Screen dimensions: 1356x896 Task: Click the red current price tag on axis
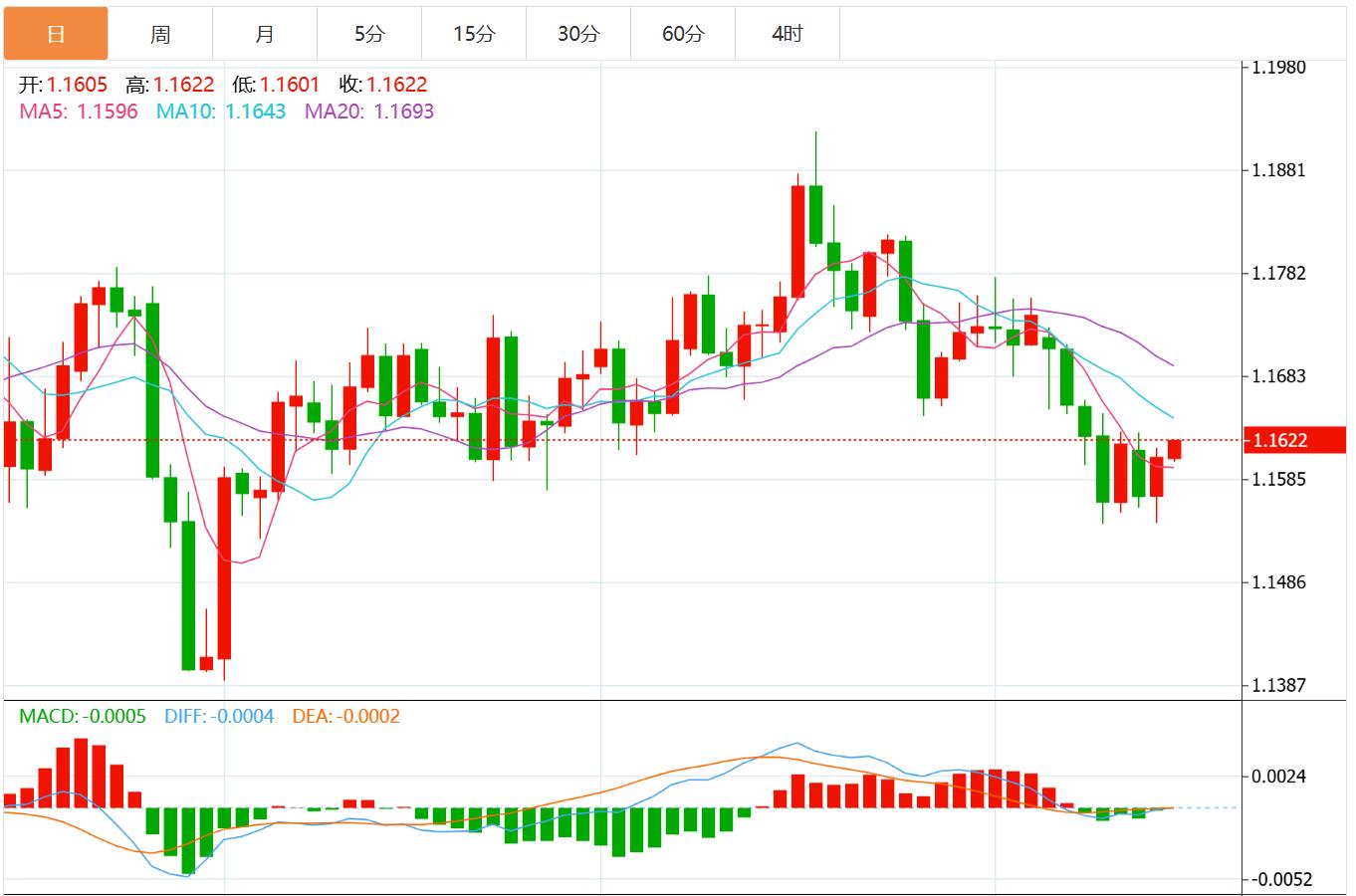pos(1293,440)
